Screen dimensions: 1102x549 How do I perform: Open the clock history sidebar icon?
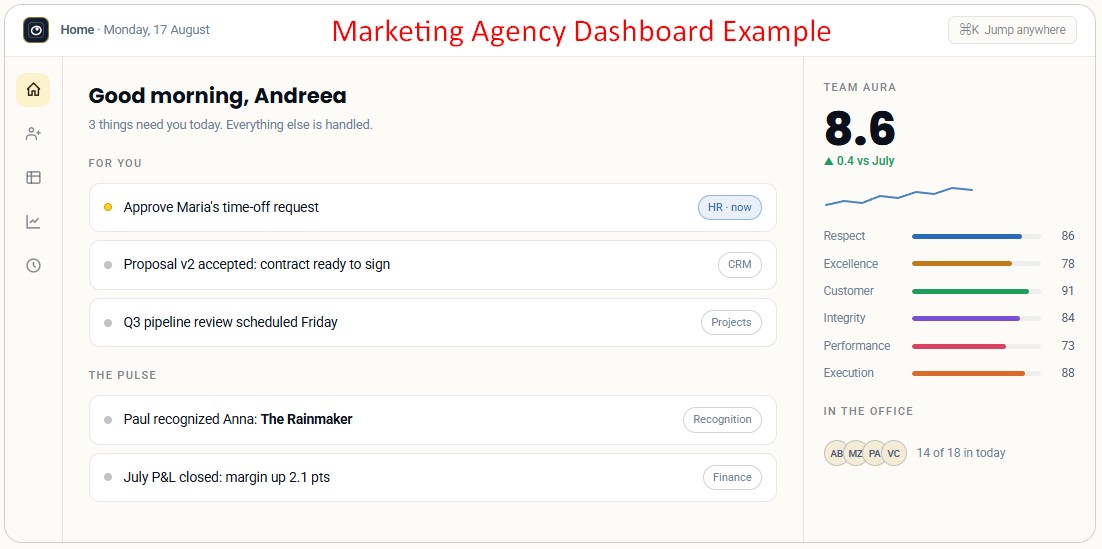click(x=33, y=266)
